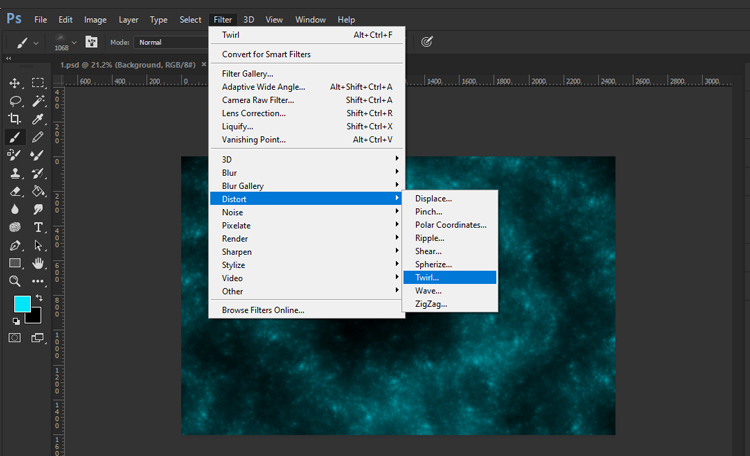The height and width of the screenshot is (456, 750).
Task: Select the Crop tool
Action: click(x=14, y=119)
